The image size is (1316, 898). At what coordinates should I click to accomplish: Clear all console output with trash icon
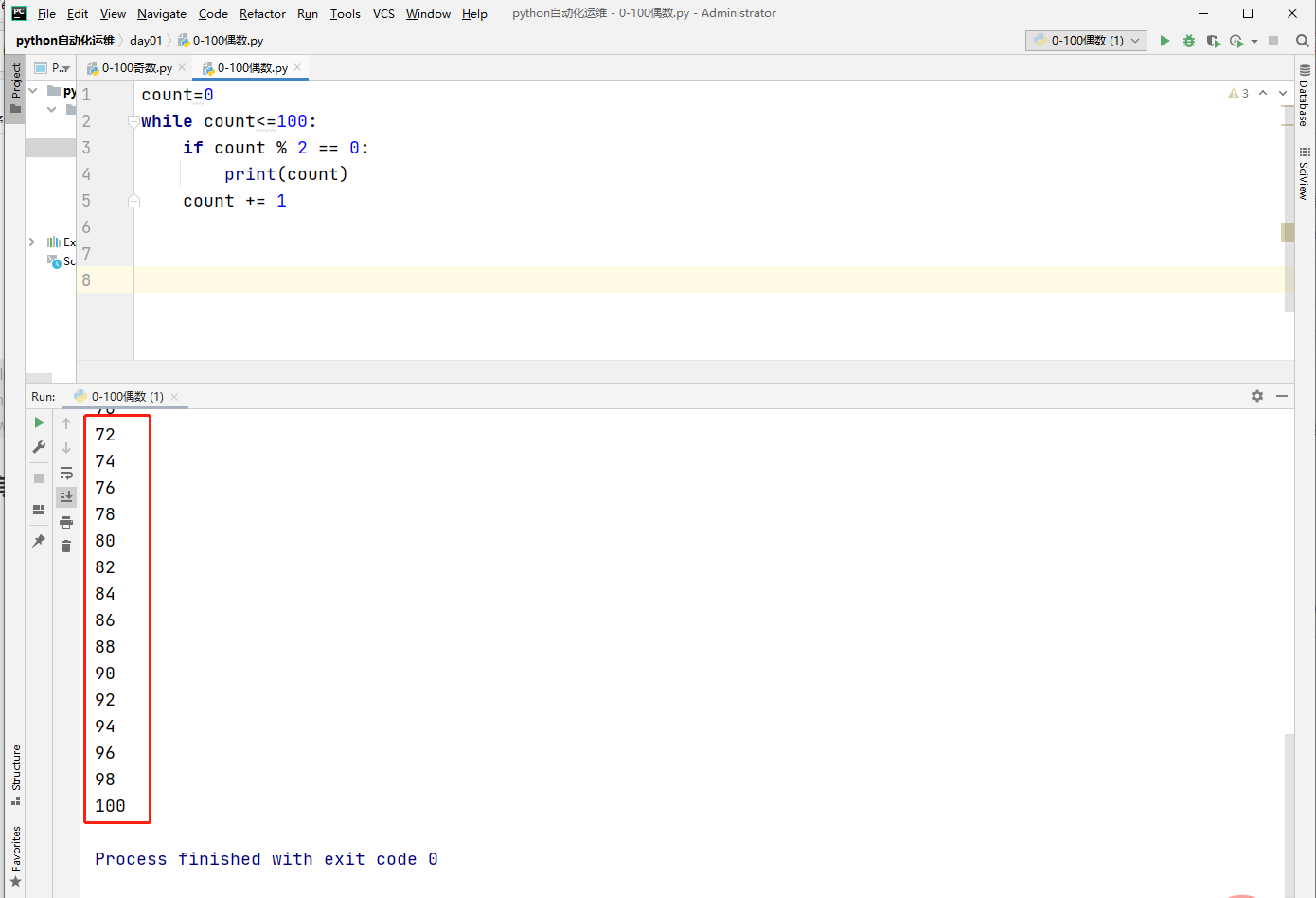click(x=66, y=547)
